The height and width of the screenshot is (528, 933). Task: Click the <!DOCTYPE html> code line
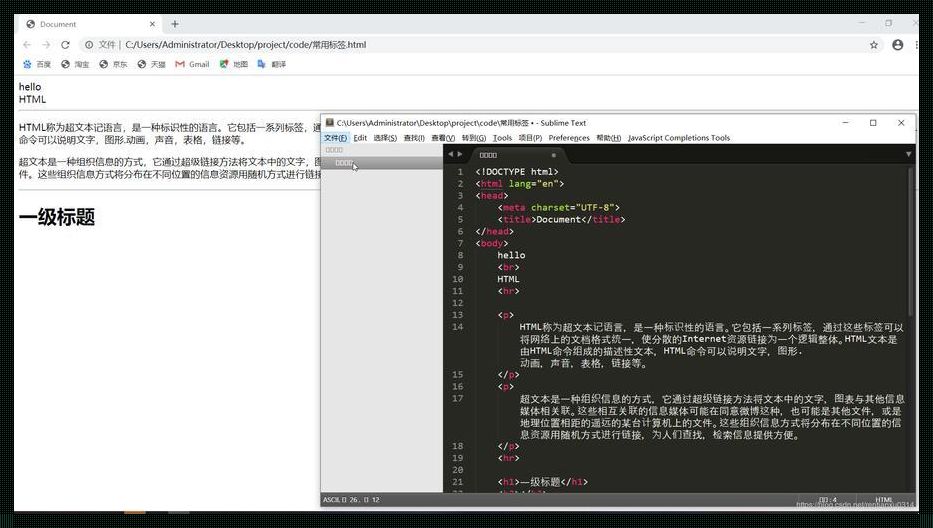[x=516, y=172]
